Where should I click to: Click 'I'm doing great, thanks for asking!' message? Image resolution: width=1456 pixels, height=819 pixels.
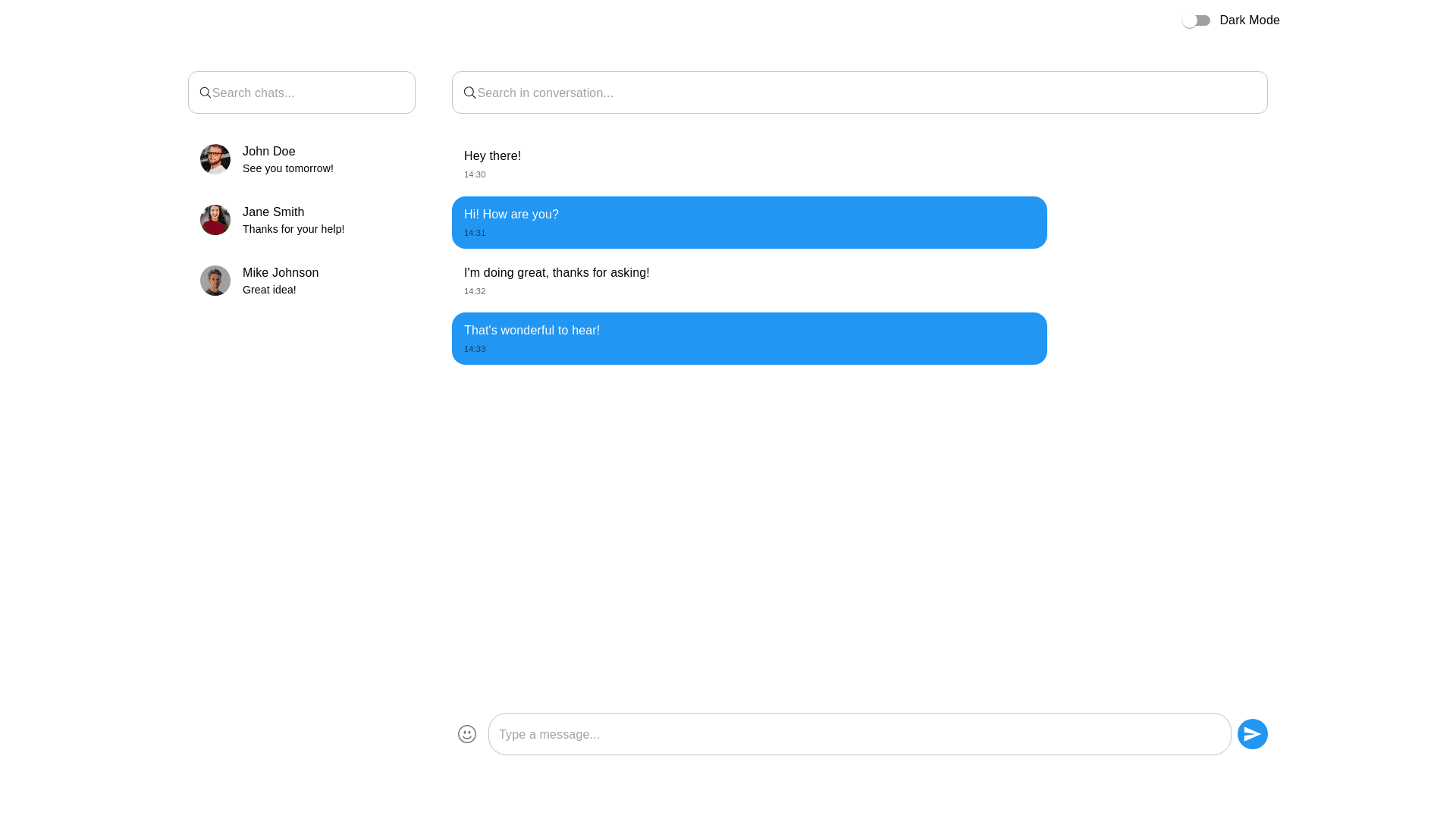557,273
